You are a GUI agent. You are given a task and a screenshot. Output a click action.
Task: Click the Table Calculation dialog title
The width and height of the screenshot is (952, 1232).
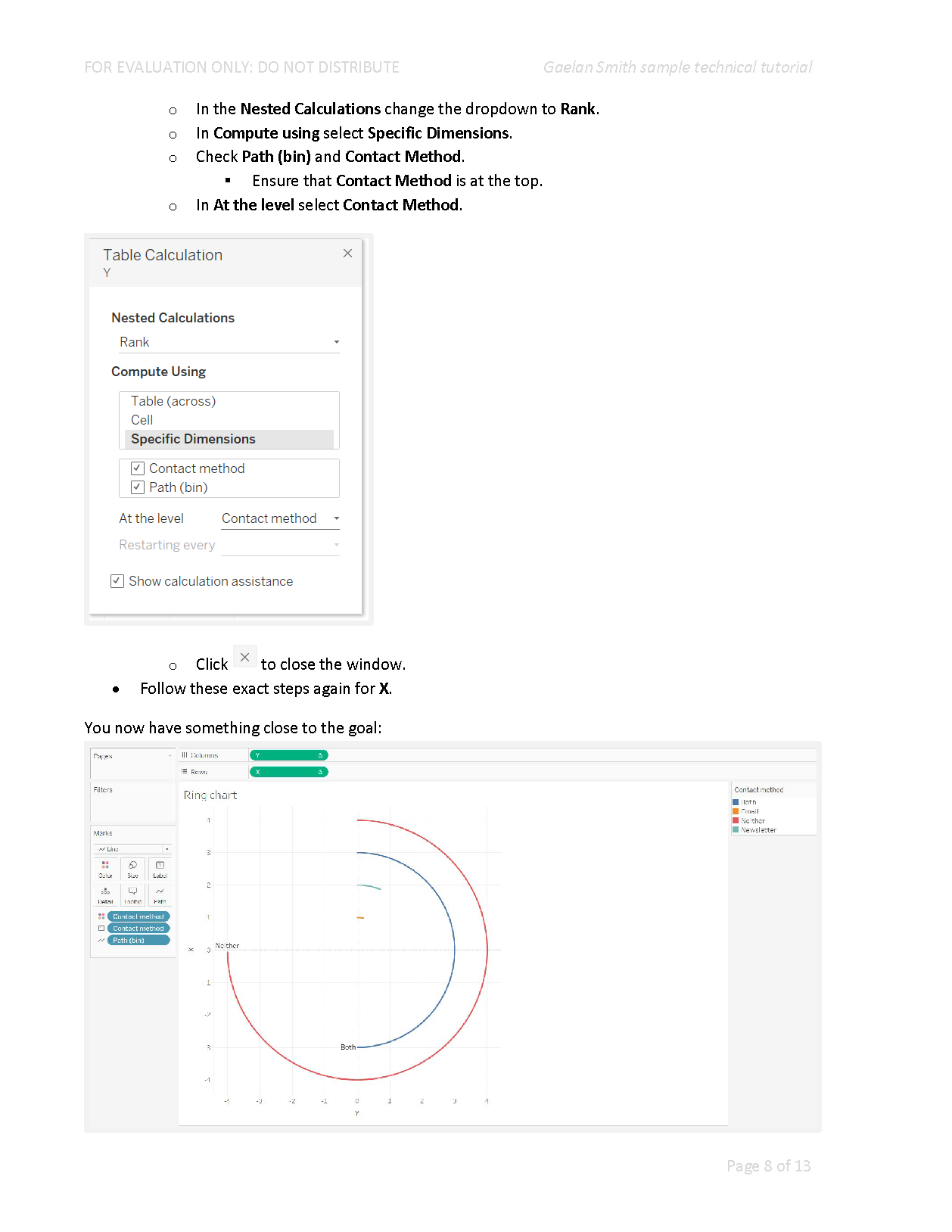pos(163,255)
